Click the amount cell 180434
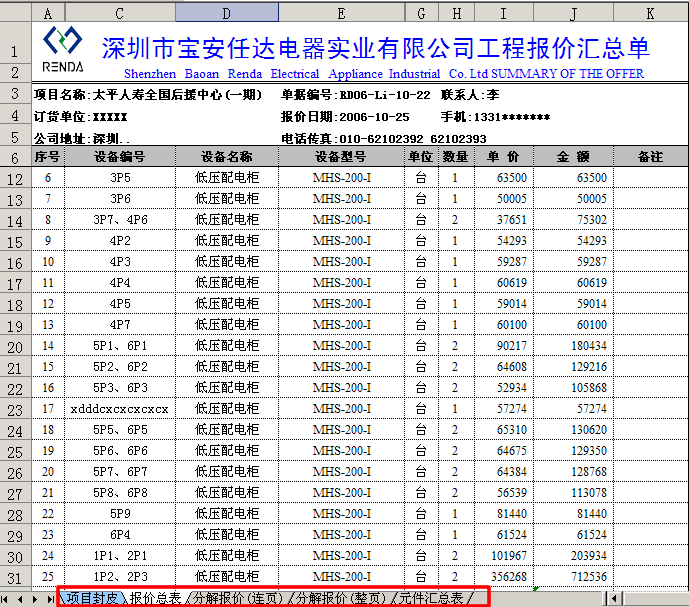The height and width of the screenshot is (607, 689). (573, 346)
